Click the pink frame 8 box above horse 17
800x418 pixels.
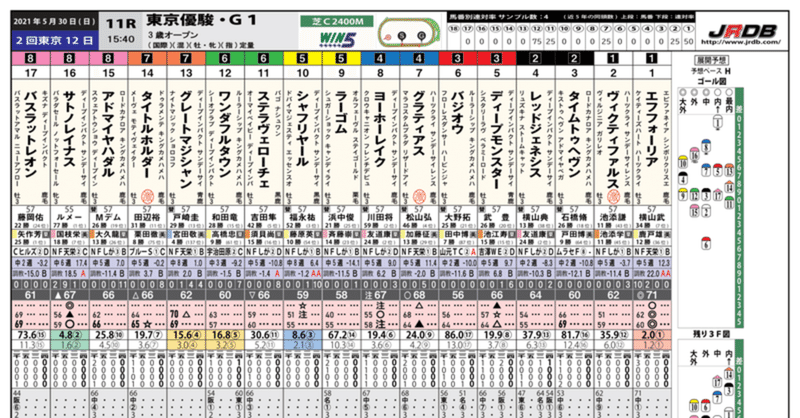pos(31,58)
